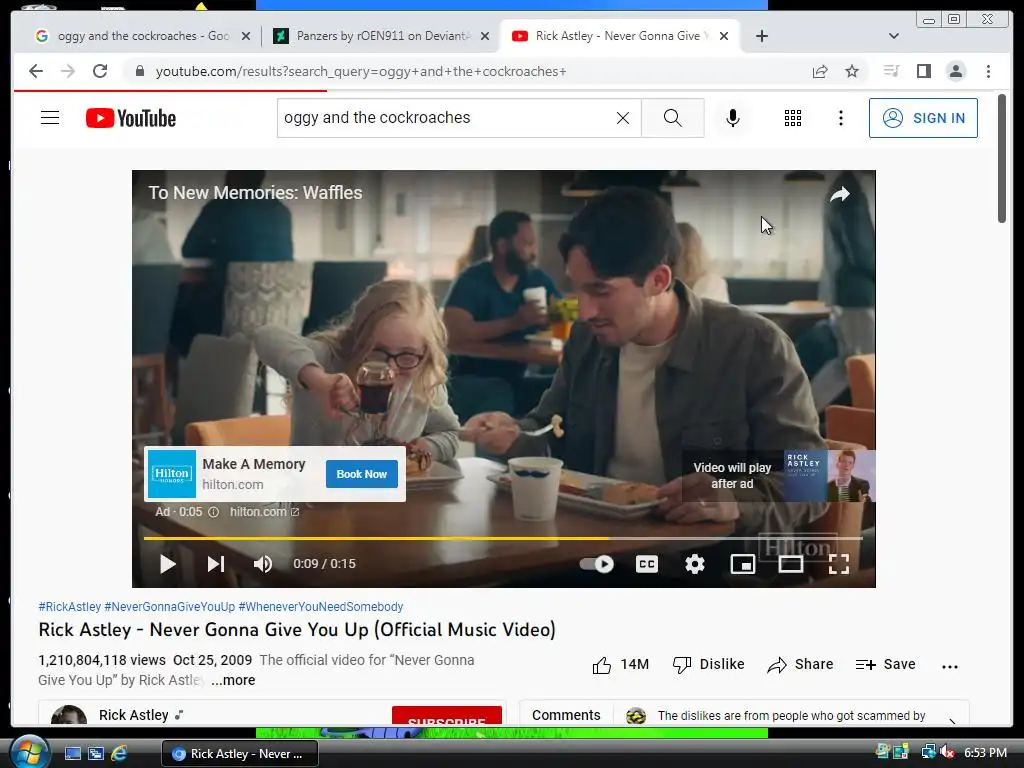The height and width of the screenshot is (768, 1024).
Task: Click the address bar URL
Action: 360,71
